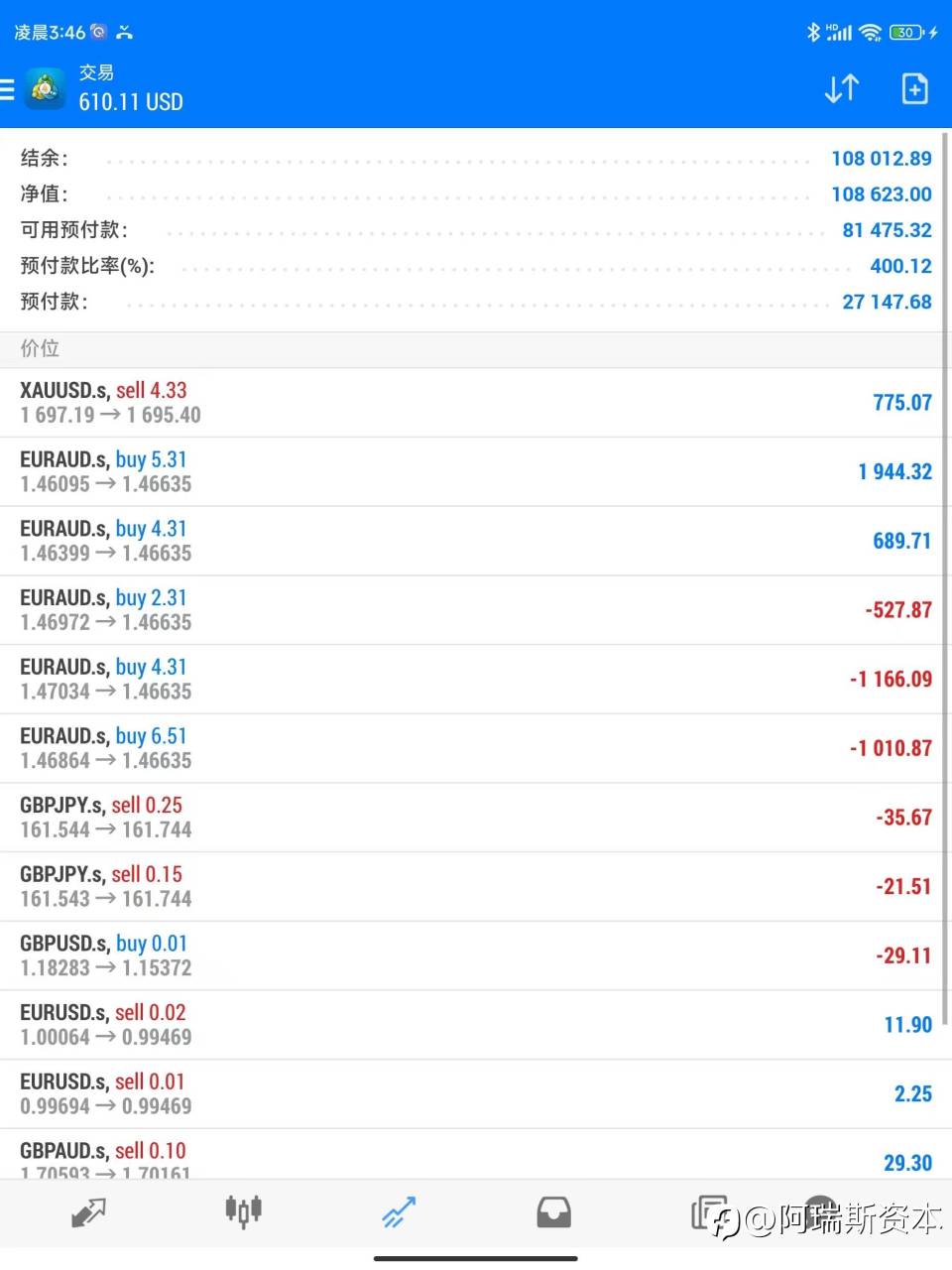This screenshot has height=1270, width=952.
Task: Select the EURUSD.s sell 0.02 position
Action: click(476, 1025)
